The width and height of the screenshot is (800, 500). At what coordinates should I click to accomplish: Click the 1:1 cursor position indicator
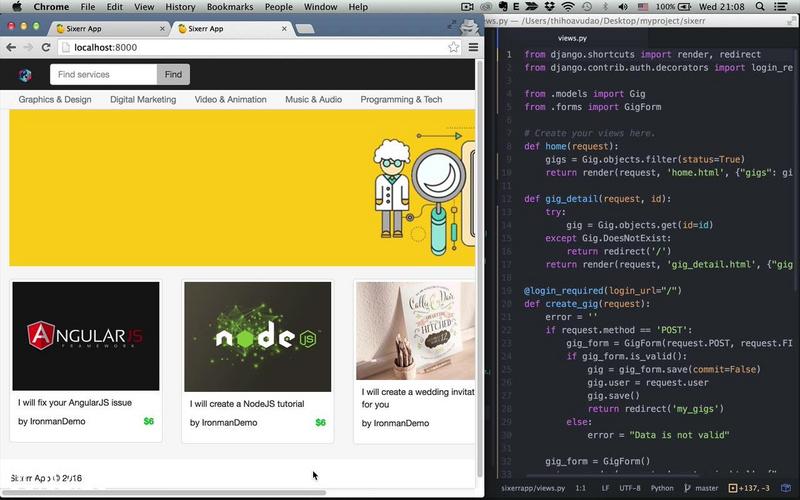581,488
